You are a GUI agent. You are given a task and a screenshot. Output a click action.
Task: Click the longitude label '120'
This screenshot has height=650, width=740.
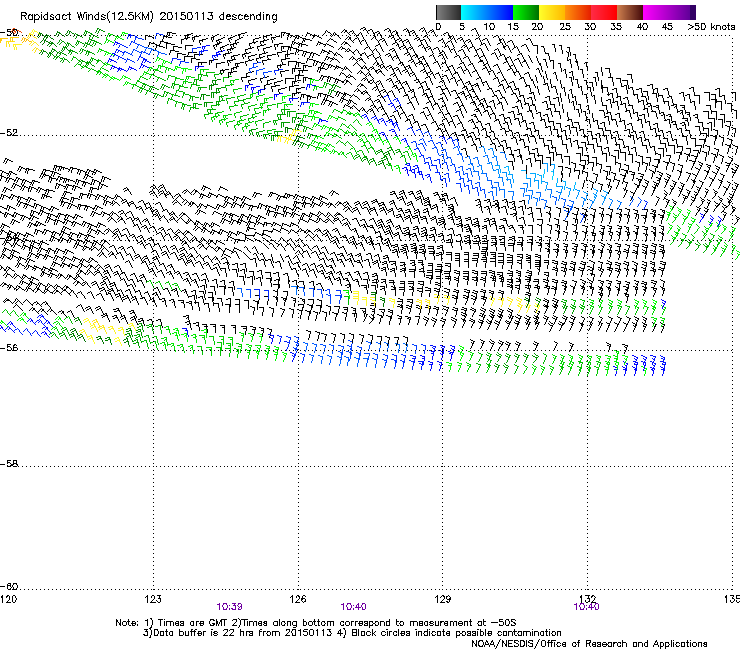(x=8, y=599)
